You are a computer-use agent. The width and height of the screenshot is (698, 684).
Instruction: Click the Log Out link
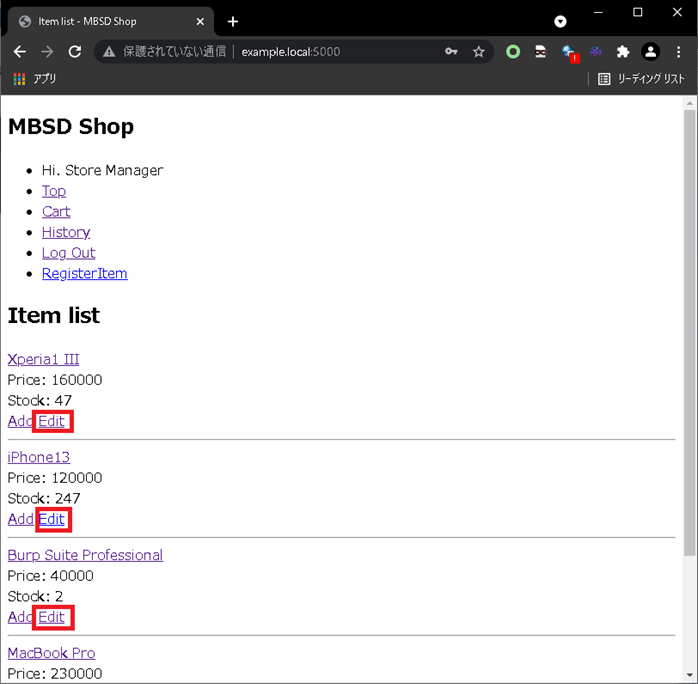[69, 253]
